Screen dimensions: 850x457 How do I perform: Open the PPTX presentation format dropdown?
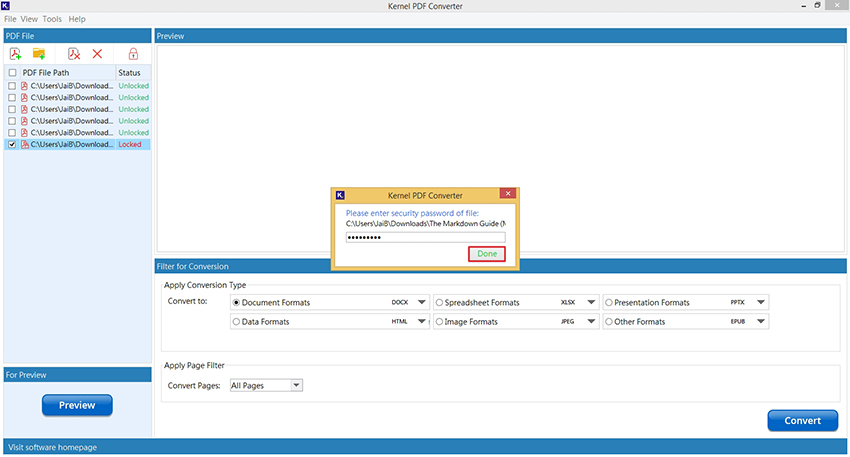click(761, 302)
